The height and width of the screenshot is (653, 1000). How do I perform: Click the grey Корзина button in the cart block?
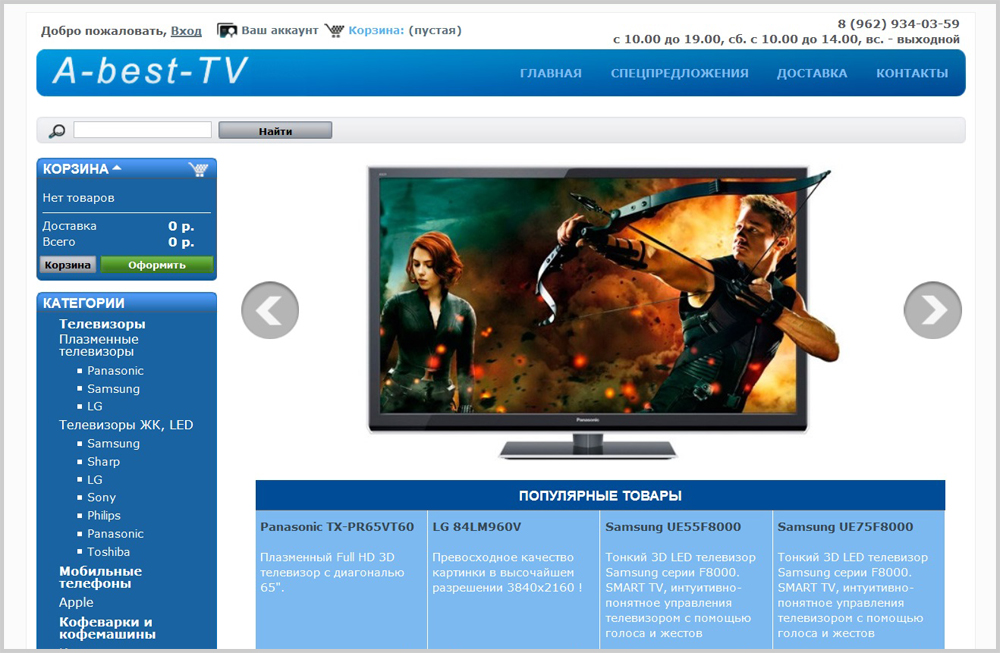click(x=68, y=265)
